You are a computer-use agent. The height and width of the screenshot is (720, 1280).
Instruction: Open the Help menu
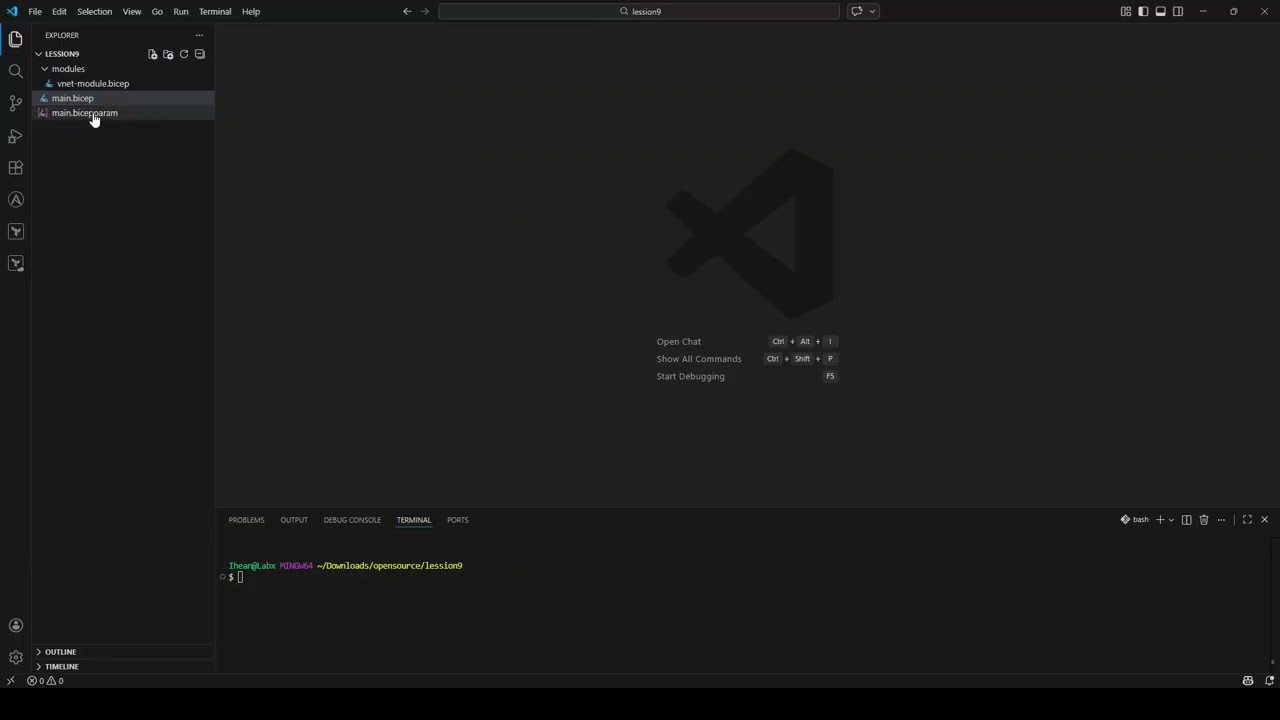251,11
